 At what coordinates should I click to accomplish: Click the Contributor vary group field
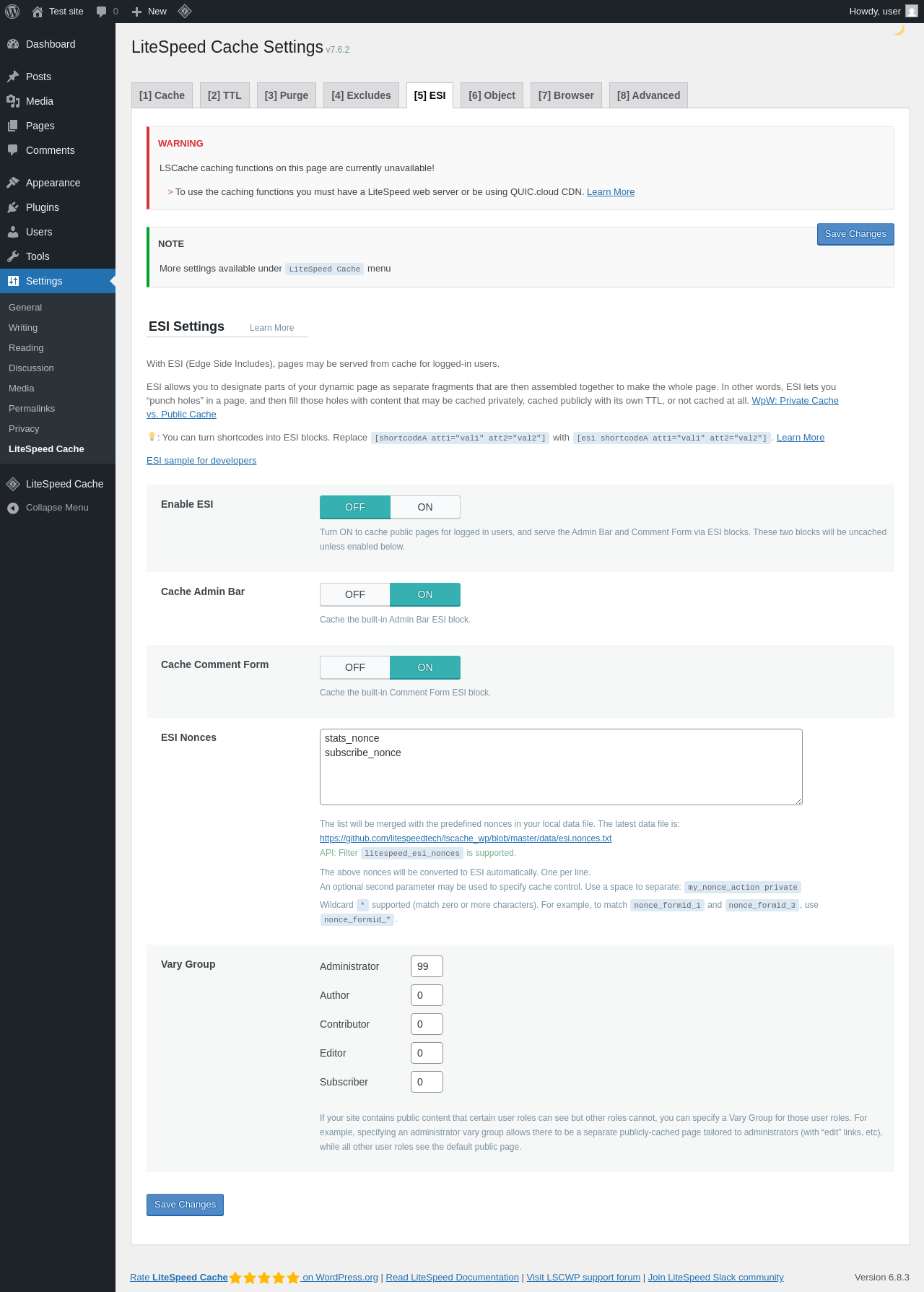pyautogui.click(x=427, y=1024)
